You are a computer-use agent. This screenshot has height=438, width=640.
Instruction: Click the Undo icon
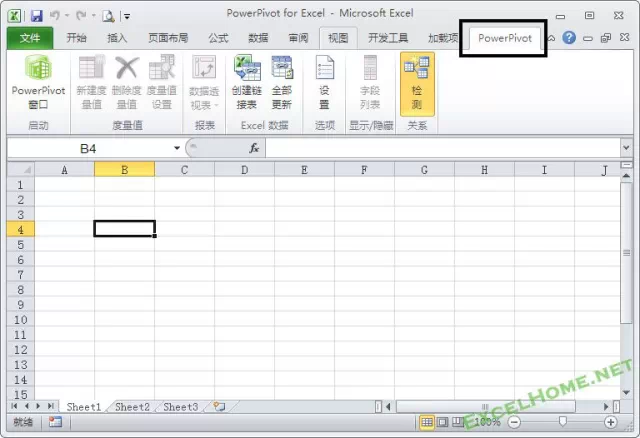click(x=55, y=16)
